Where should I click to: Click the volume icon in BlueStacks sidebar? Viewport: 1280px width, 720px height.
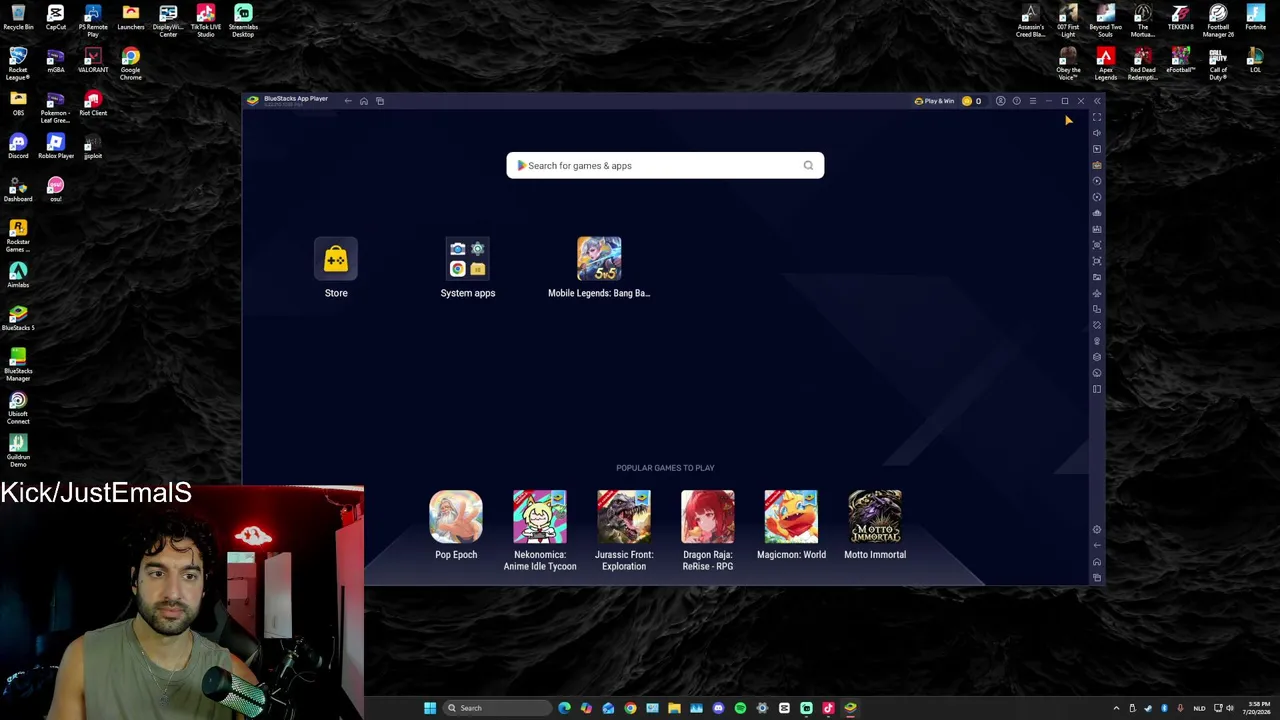(x=1097, y=133)
